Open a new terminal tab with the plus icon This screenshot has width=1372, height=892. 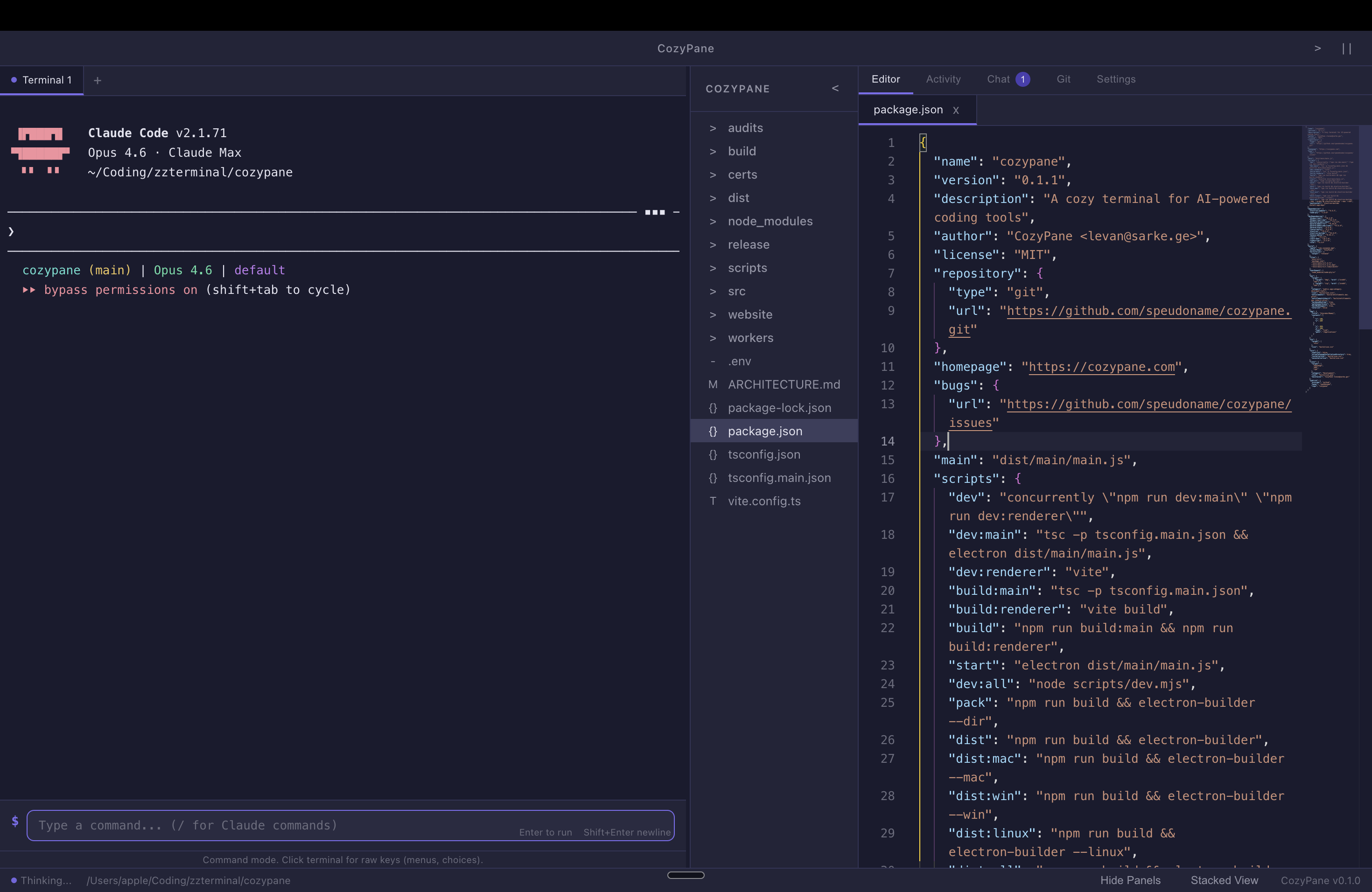[x=98, y=81]
